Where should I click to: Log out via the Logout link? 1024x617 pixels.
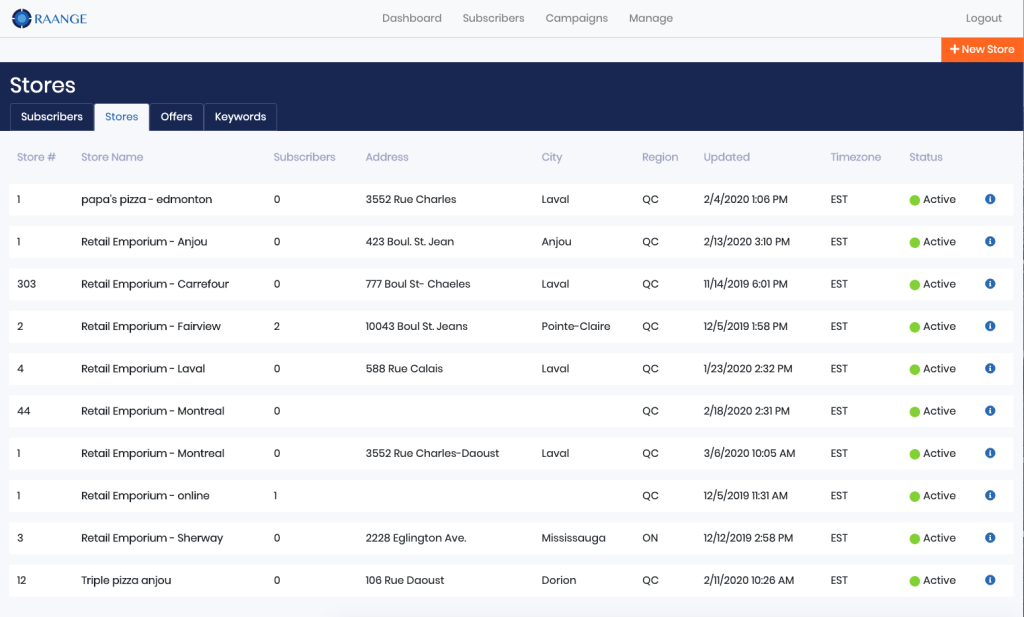984,18
